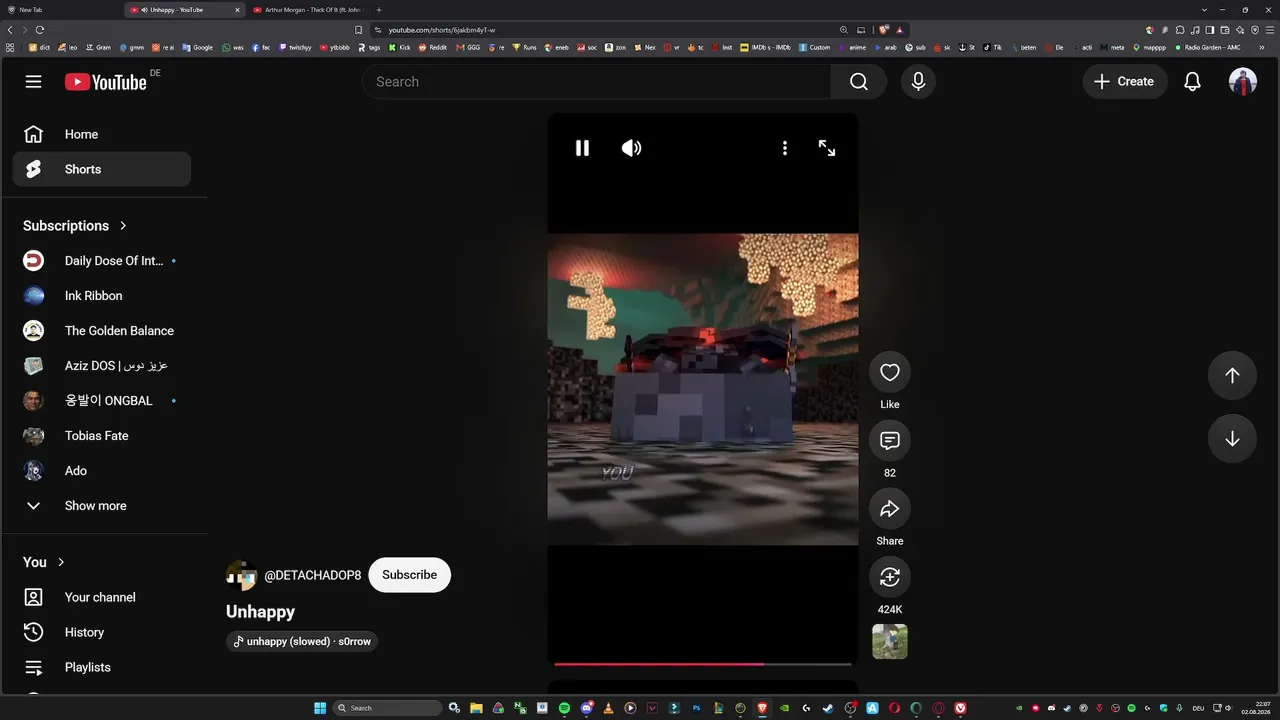Switch to the Arthur Morgan tab
The width and height of the screenshot is (1280, 720).
[306, 9]
